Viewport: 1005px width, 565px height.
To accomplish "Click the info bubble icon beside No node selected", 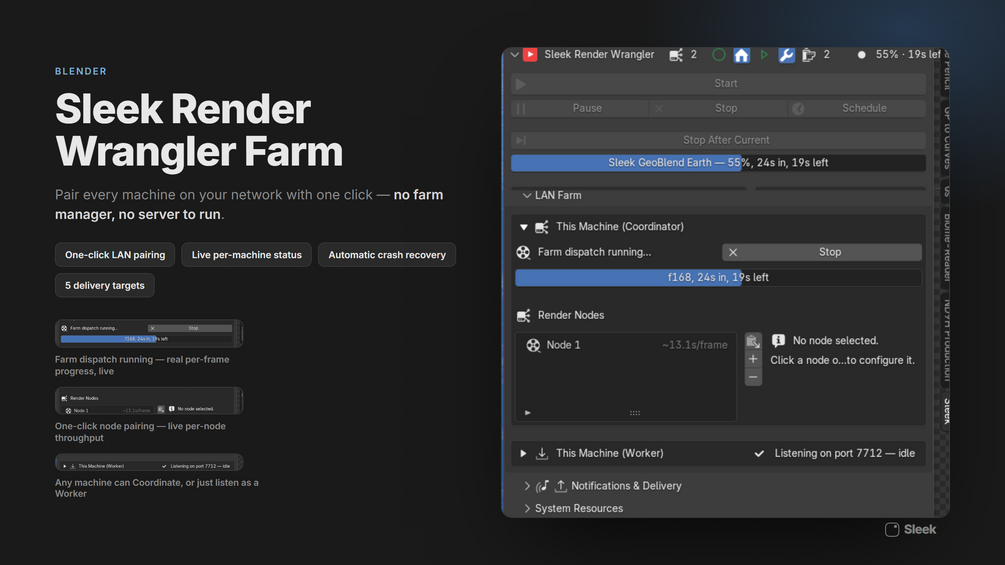I will coord(778,341).
